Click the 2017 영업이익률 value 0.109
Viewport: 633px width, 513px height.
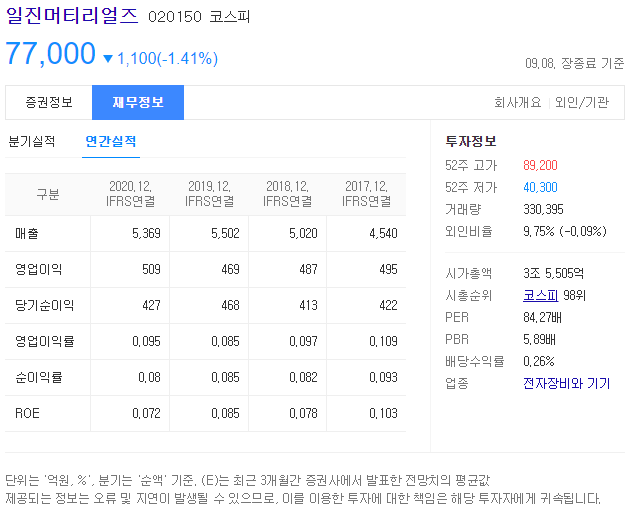pyautogui.click(x=383, y=341)
